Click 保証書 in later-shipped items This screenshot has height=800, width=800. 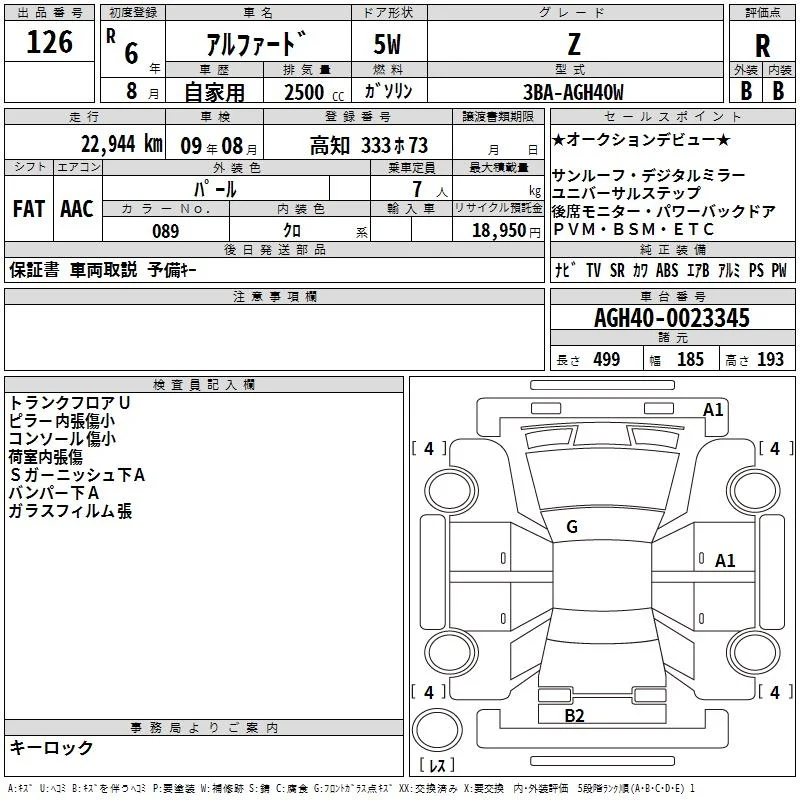pos(34,269)
